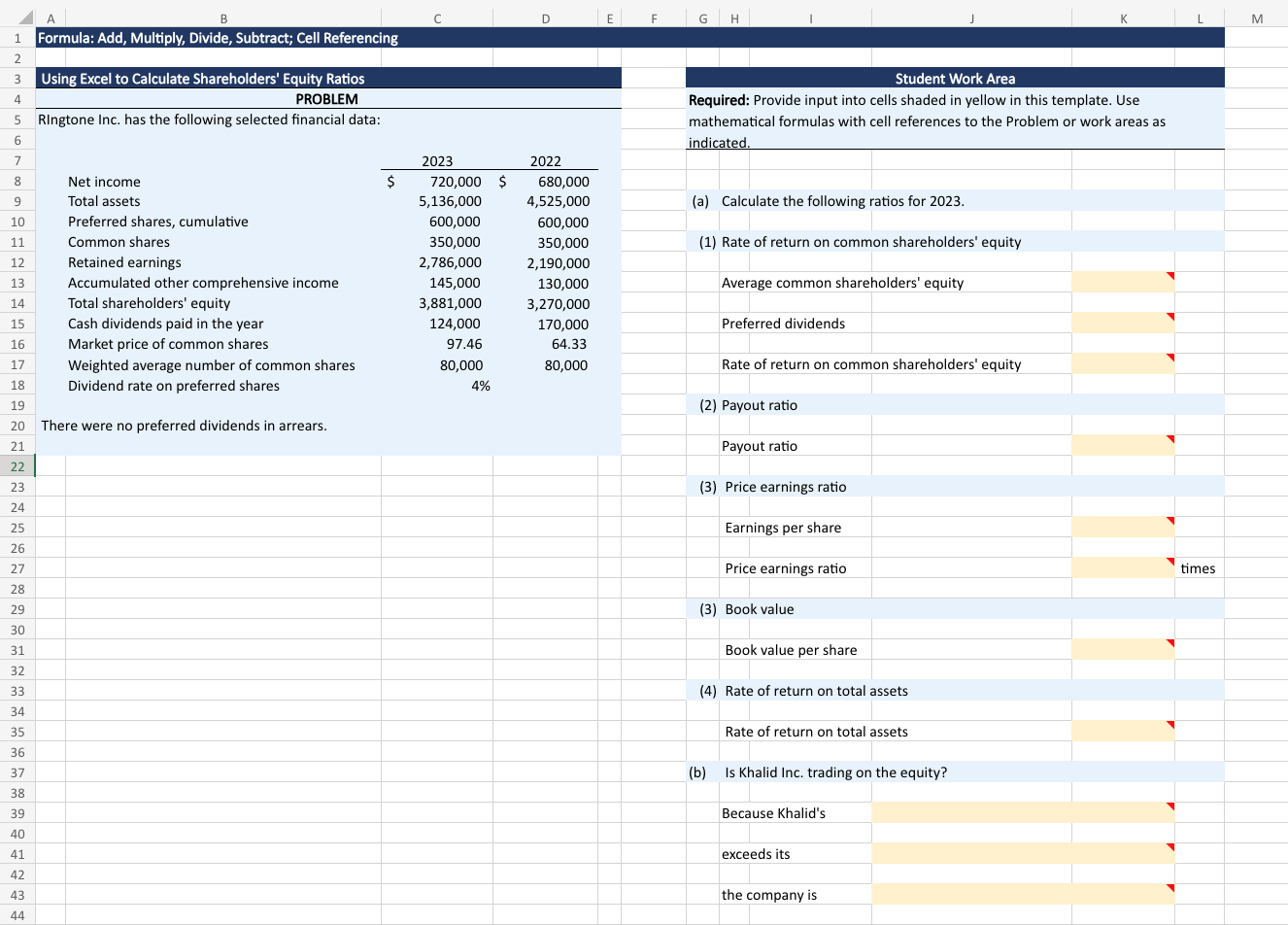This screenshot has width=1288, height=925.
Task: Click the yellow cell beside 'the company is'
Action: pos(1023,895)
